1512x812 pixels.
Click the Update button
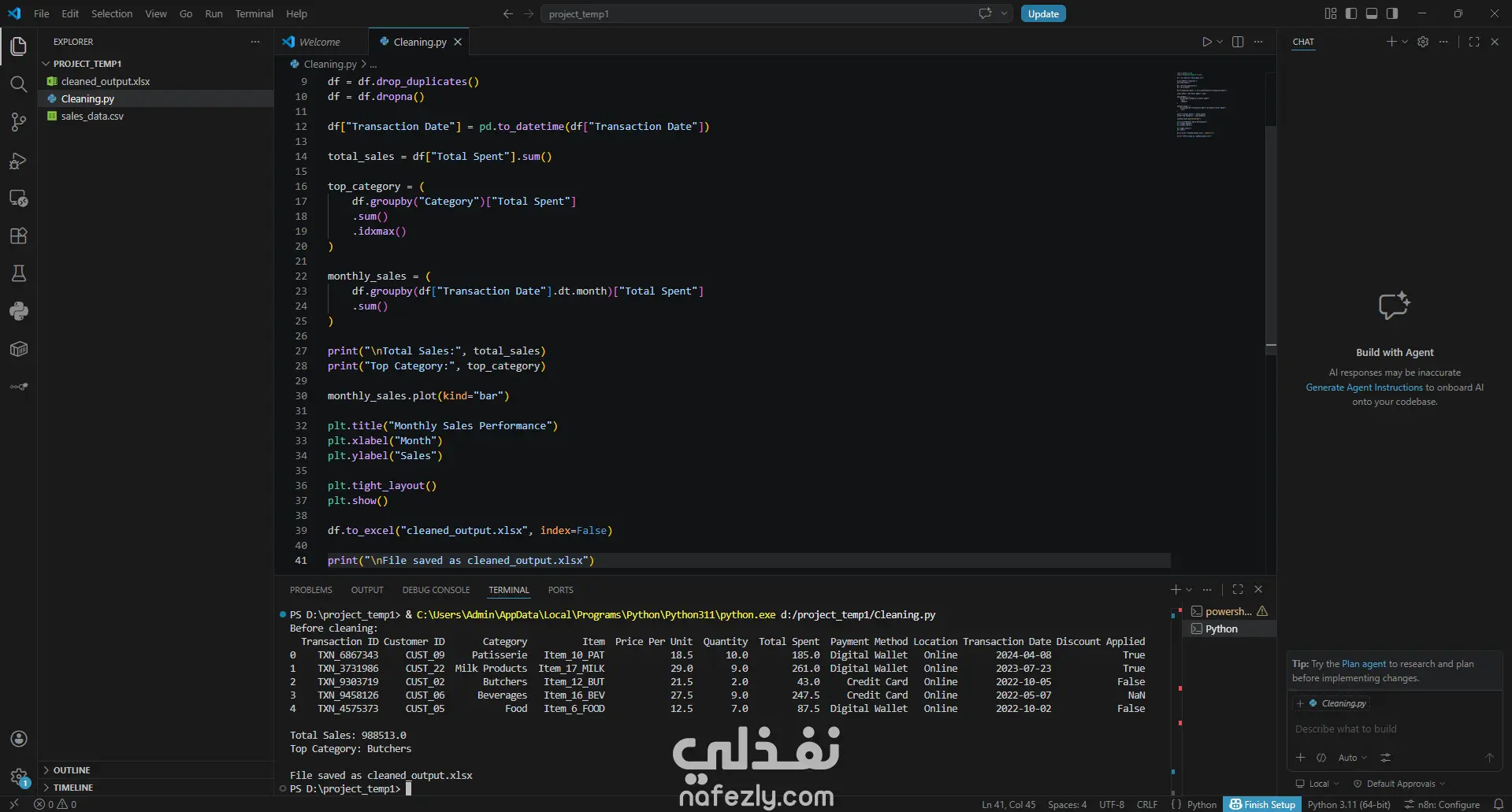[1043, 13]
